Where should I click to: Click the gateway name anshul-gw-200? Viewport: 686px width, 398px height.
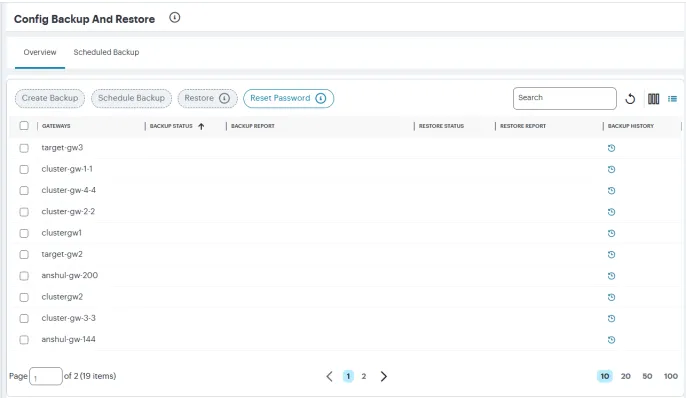pos(70,276)
